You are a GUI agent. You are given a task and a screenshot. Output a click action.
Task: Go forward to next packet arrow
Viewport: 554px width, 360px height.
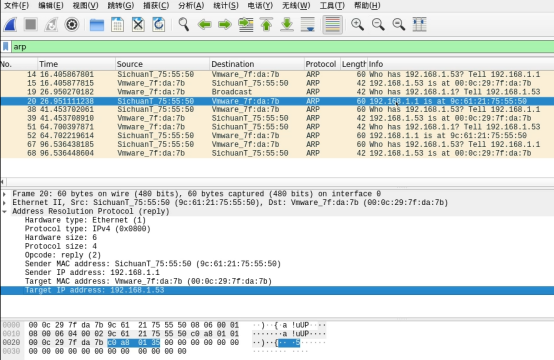pyautogui.click(x=225, y=24)
